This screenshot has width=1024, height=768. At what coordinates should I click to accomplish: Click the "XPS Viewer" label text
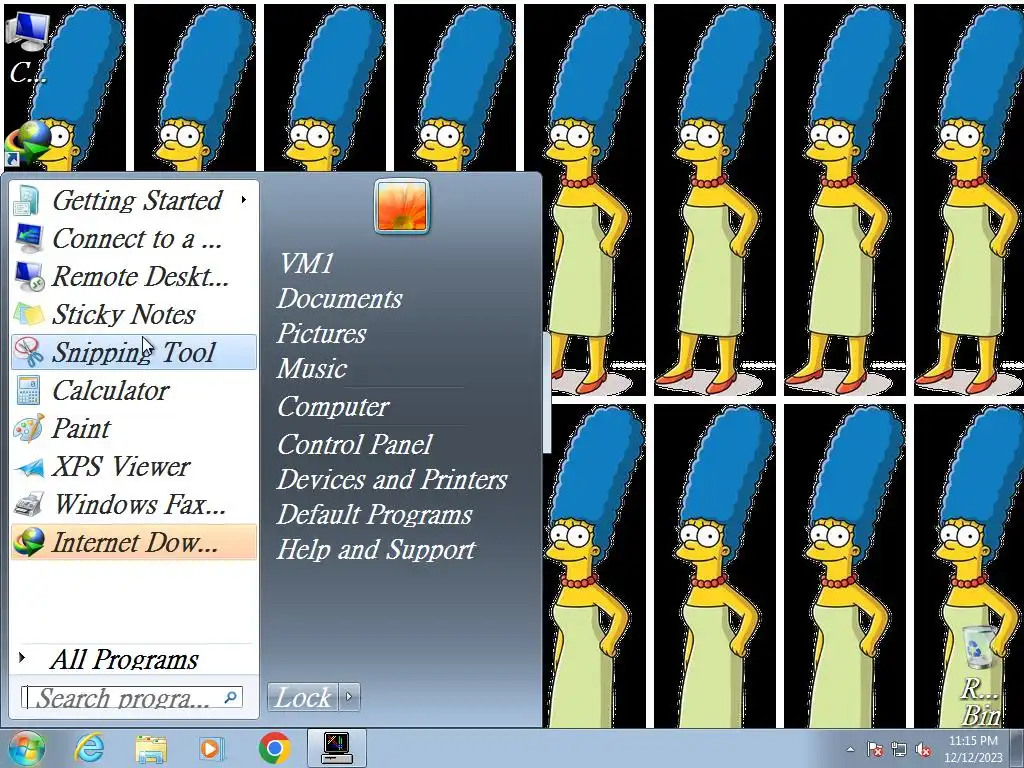(x=121, y=466)
